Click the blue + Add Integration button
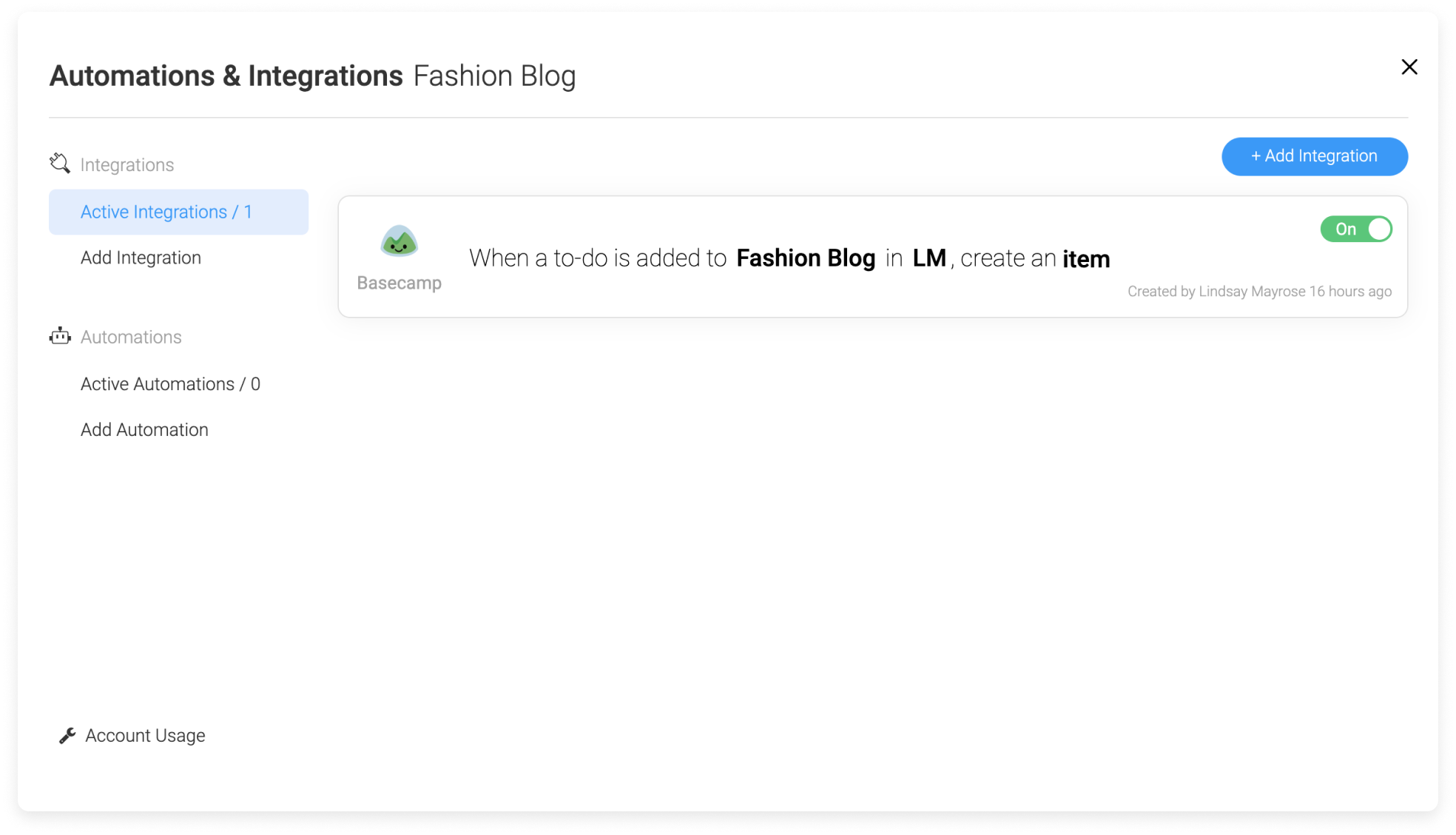This screenshot has width=1456, height=835. tap(1314, 156)
